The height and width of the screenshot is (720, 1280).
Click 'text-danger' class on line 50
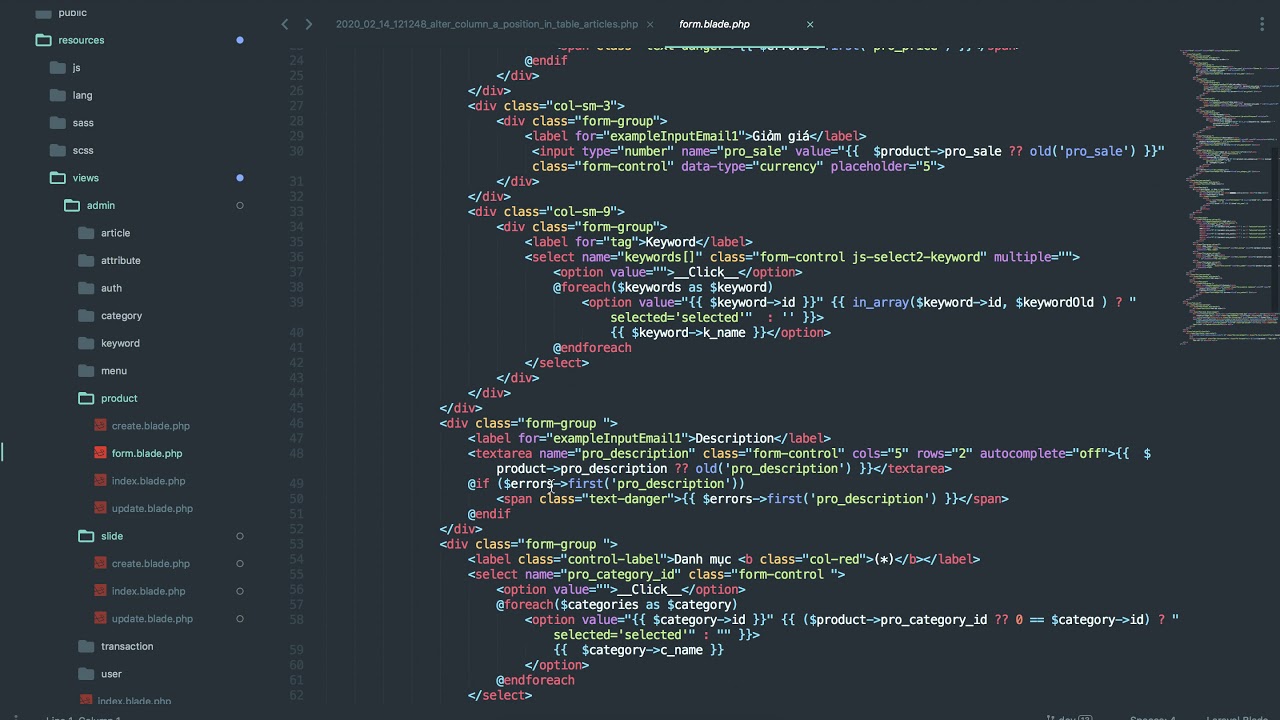pos(628,499)
